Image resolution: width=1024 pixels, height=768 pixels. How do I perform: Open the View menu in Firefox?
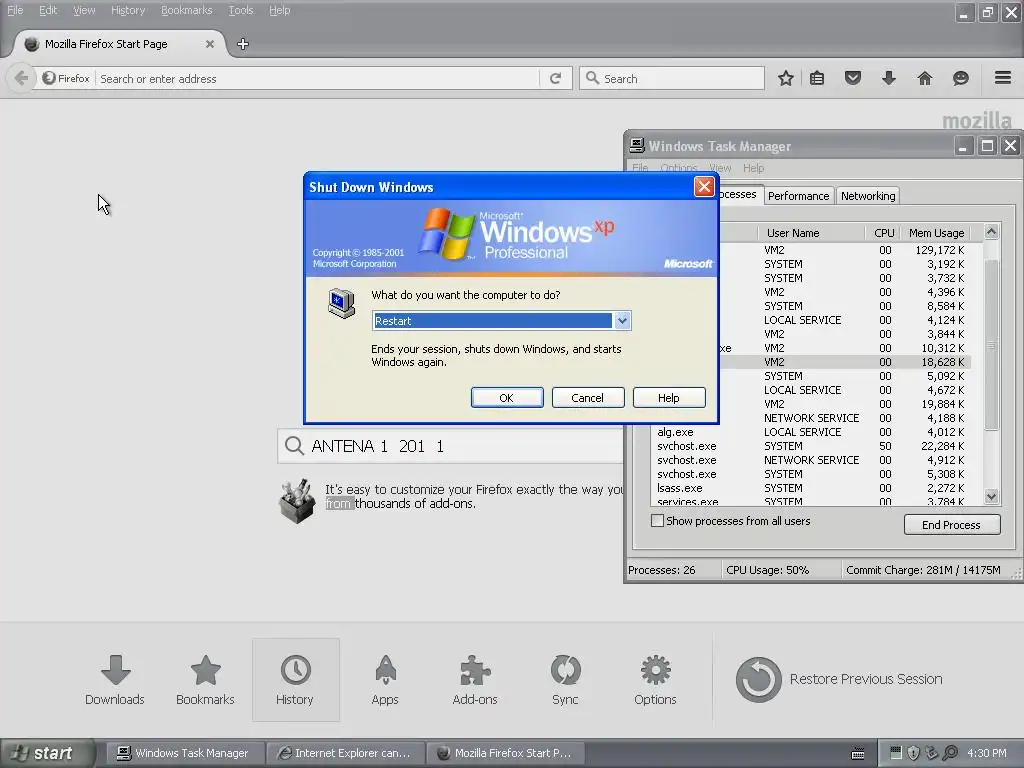84,10
